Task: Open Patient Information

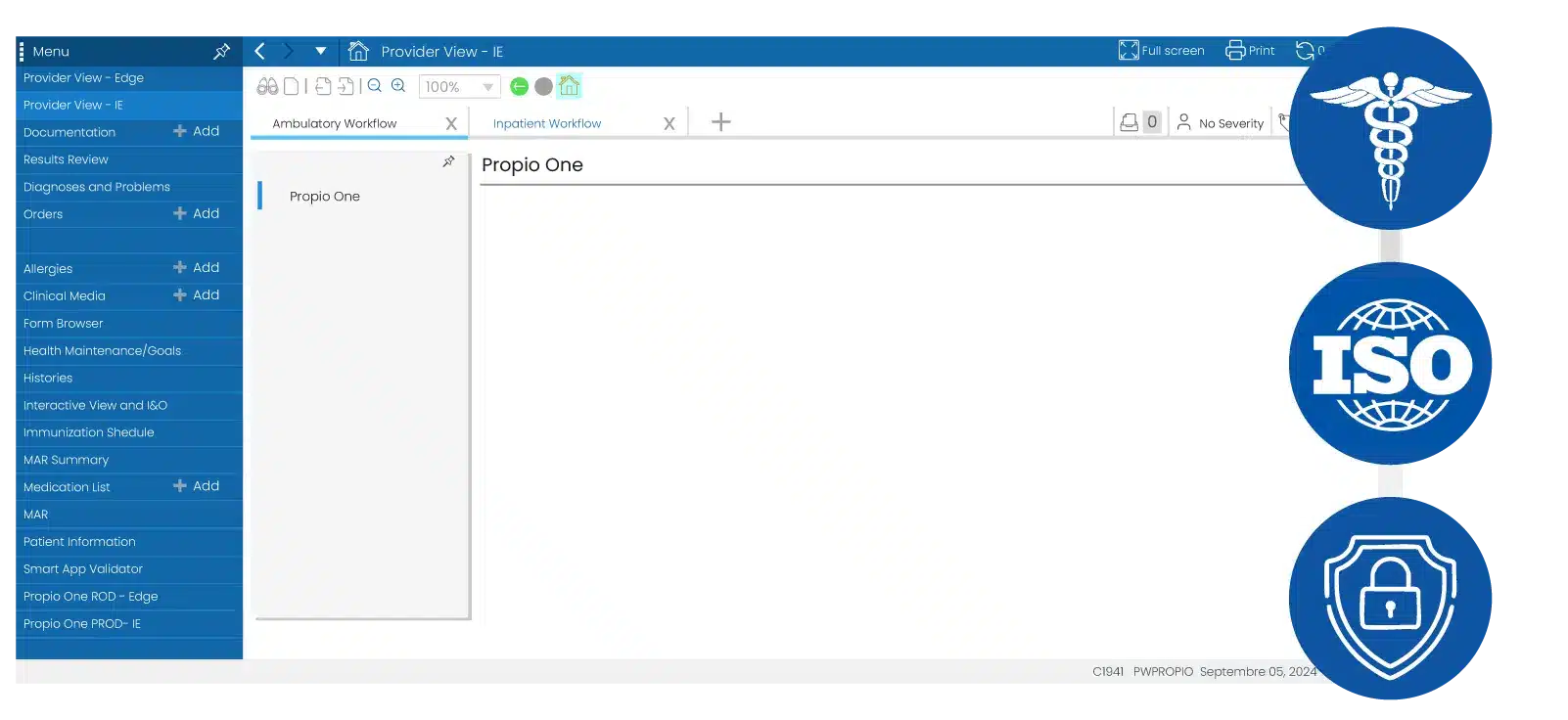Action: coord(129,542)
